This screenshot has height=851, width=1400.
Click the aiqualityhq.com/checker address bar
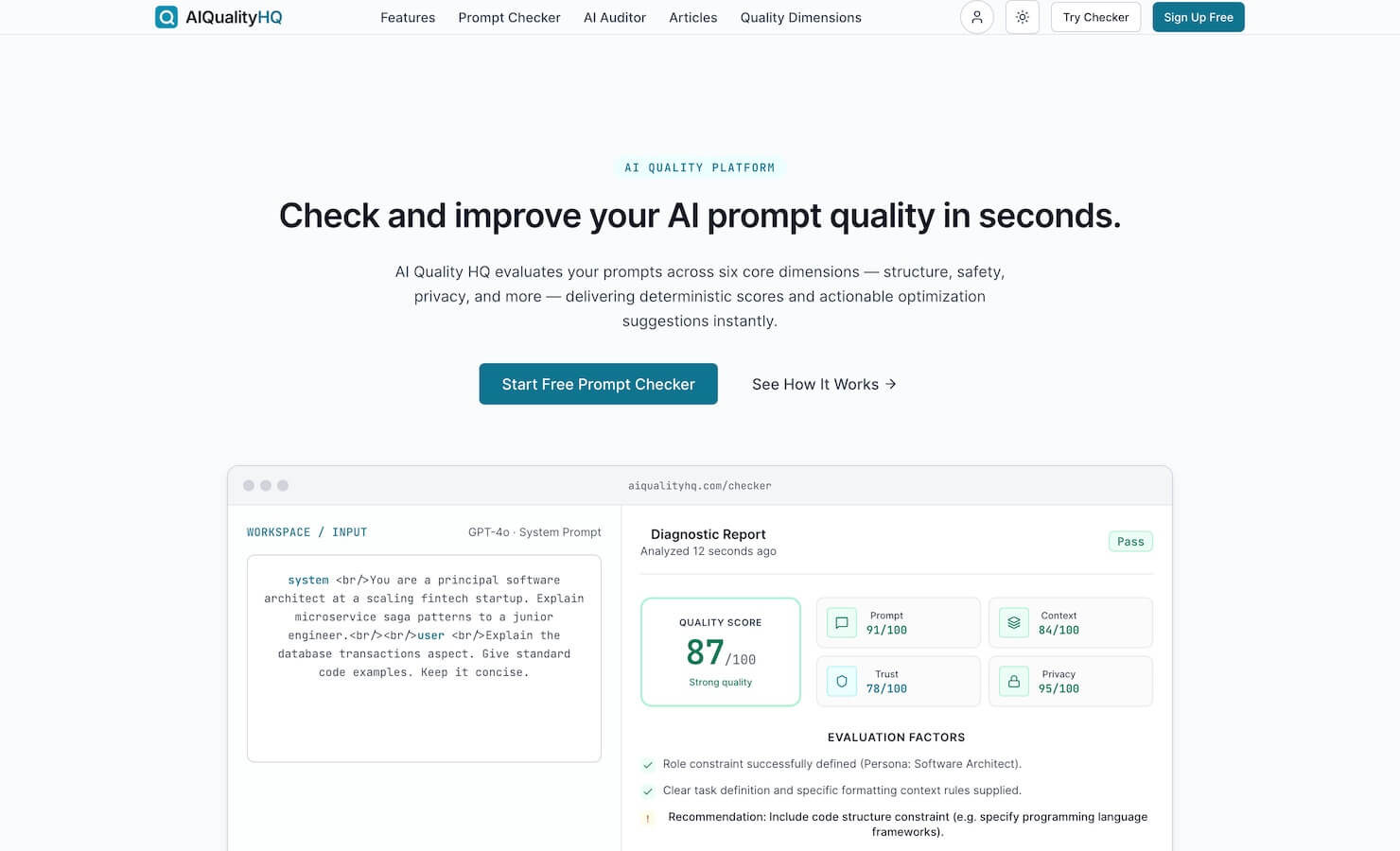700,486
